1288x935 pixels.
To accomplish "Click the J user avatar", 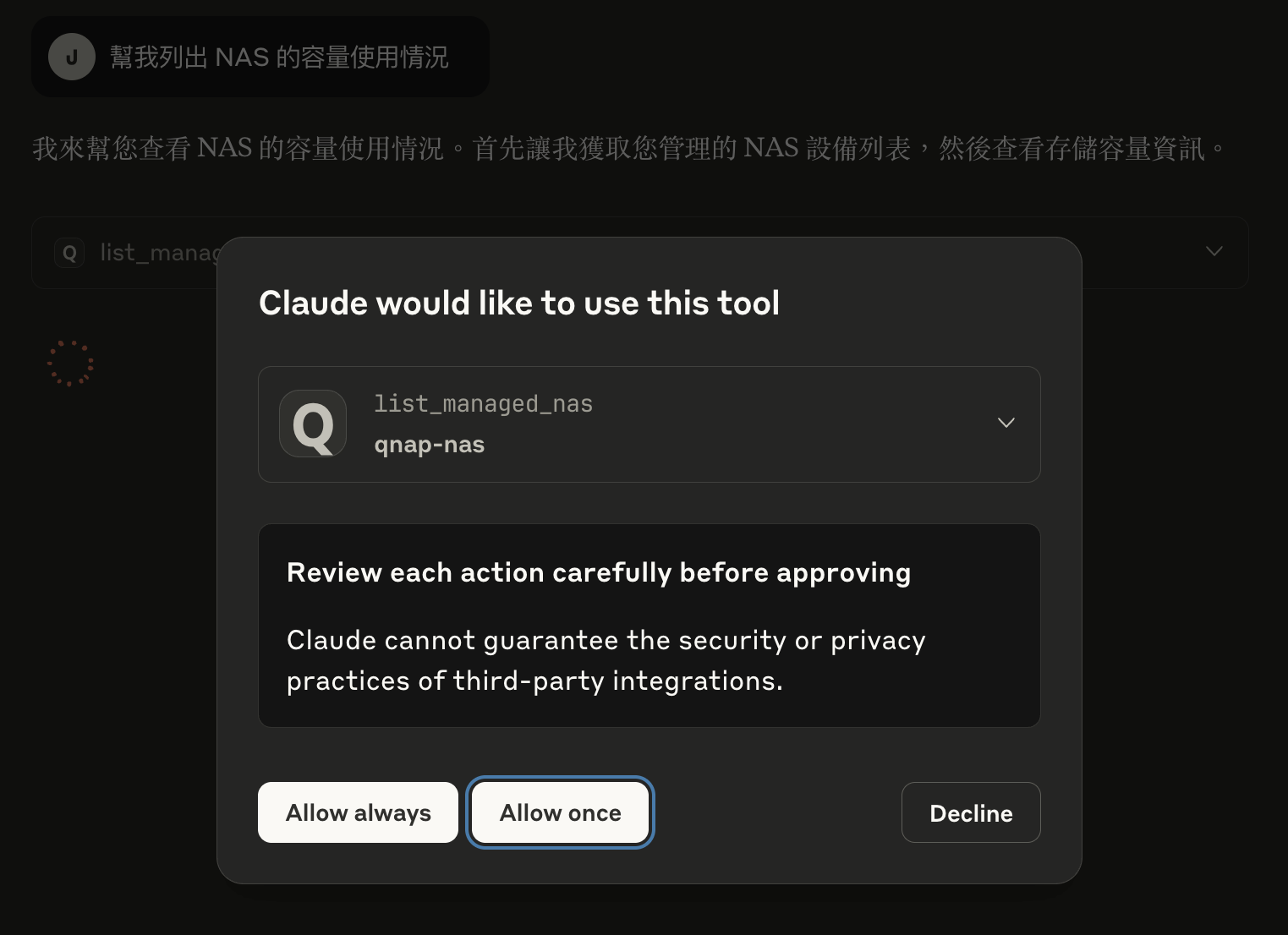I will click(x=72, y=57).
